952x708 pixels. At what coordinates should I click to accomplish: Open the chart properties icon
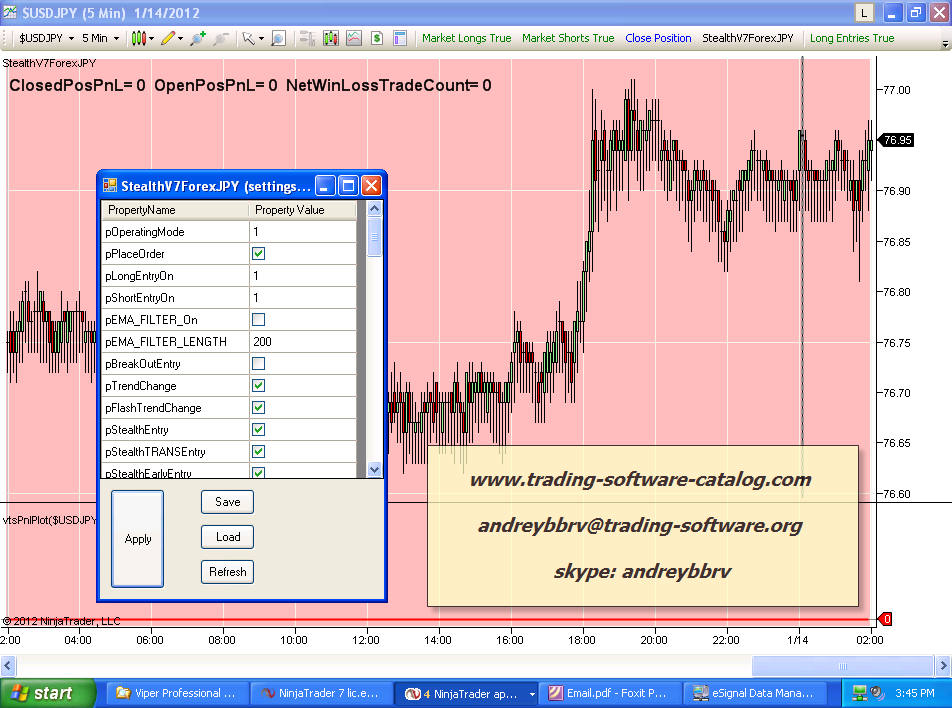point(400,38)
